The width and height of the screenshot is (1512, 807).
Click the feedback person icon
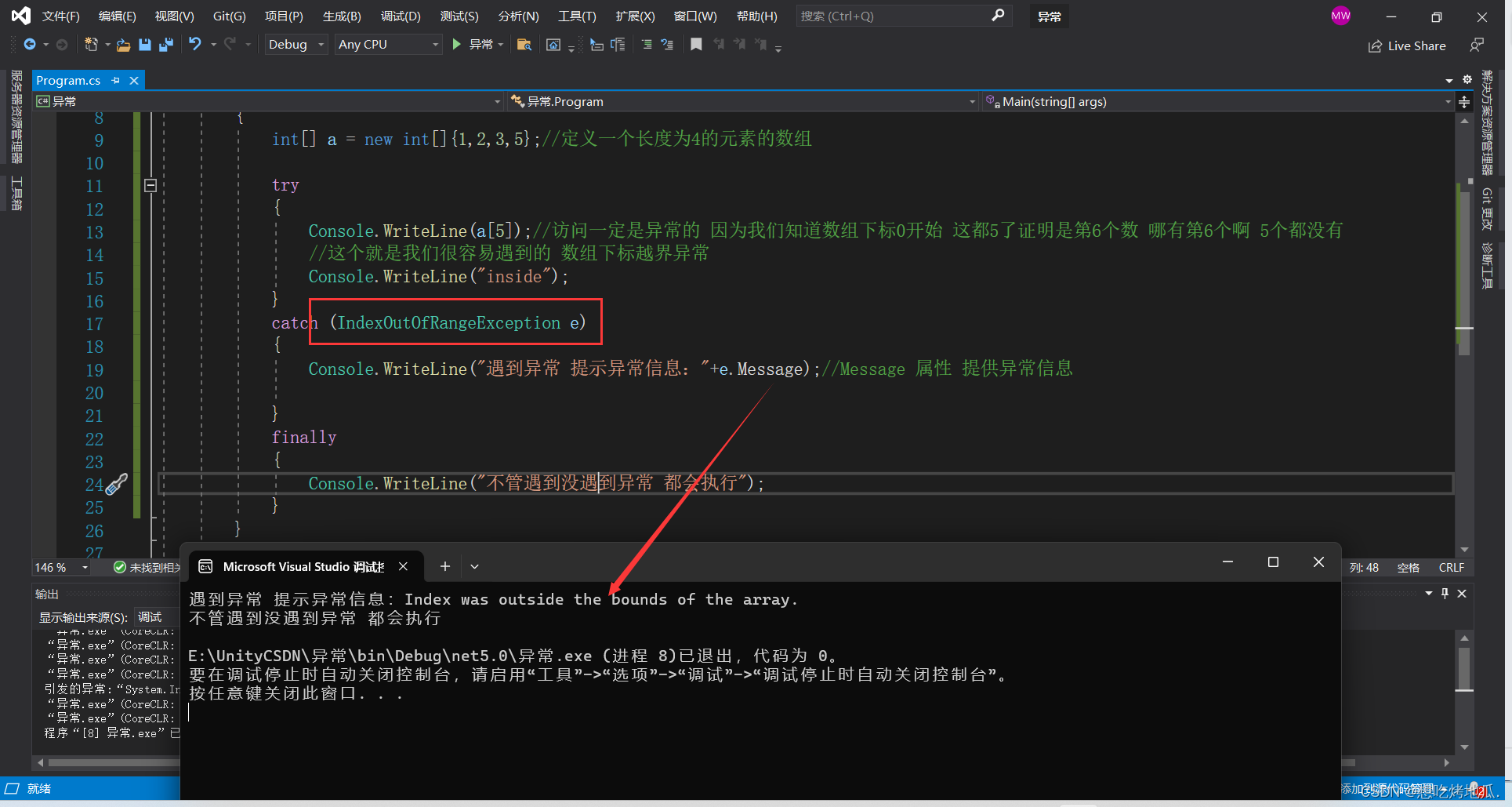(x=1477, y=45)
